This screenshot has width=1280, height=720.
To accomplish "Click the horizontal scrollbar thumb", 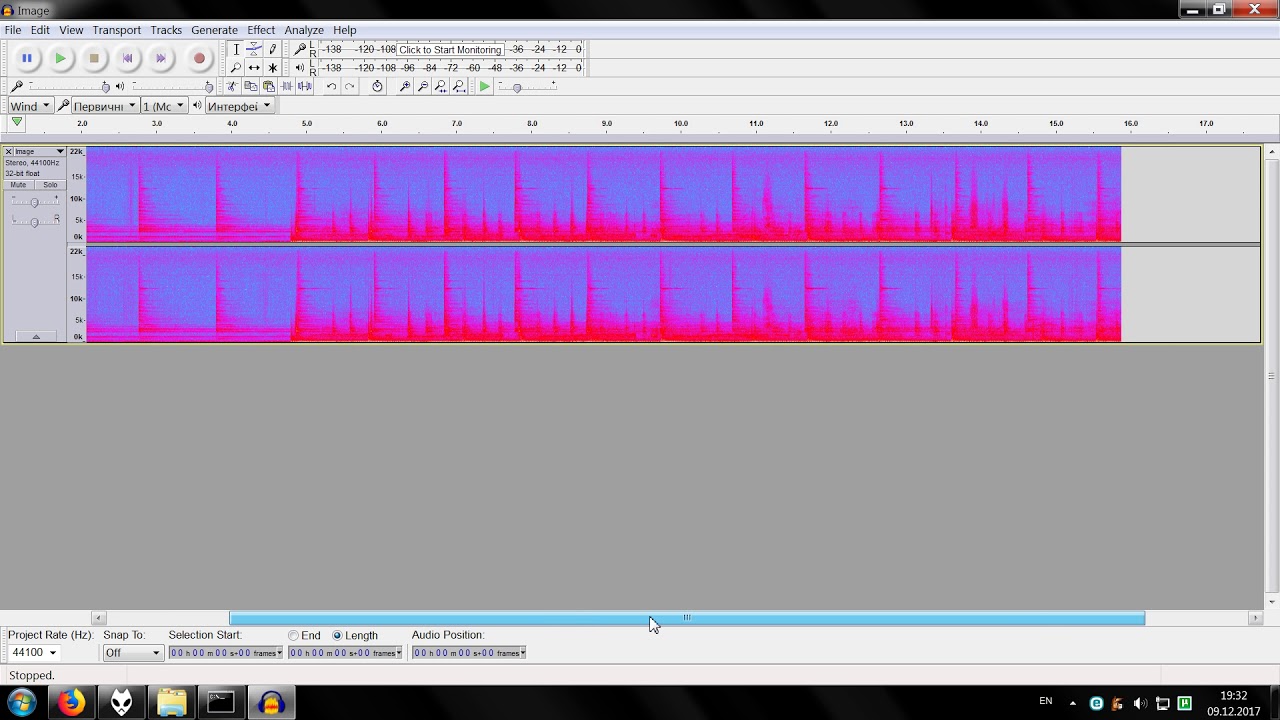I will pyautogui.click(x=687, y=618).
